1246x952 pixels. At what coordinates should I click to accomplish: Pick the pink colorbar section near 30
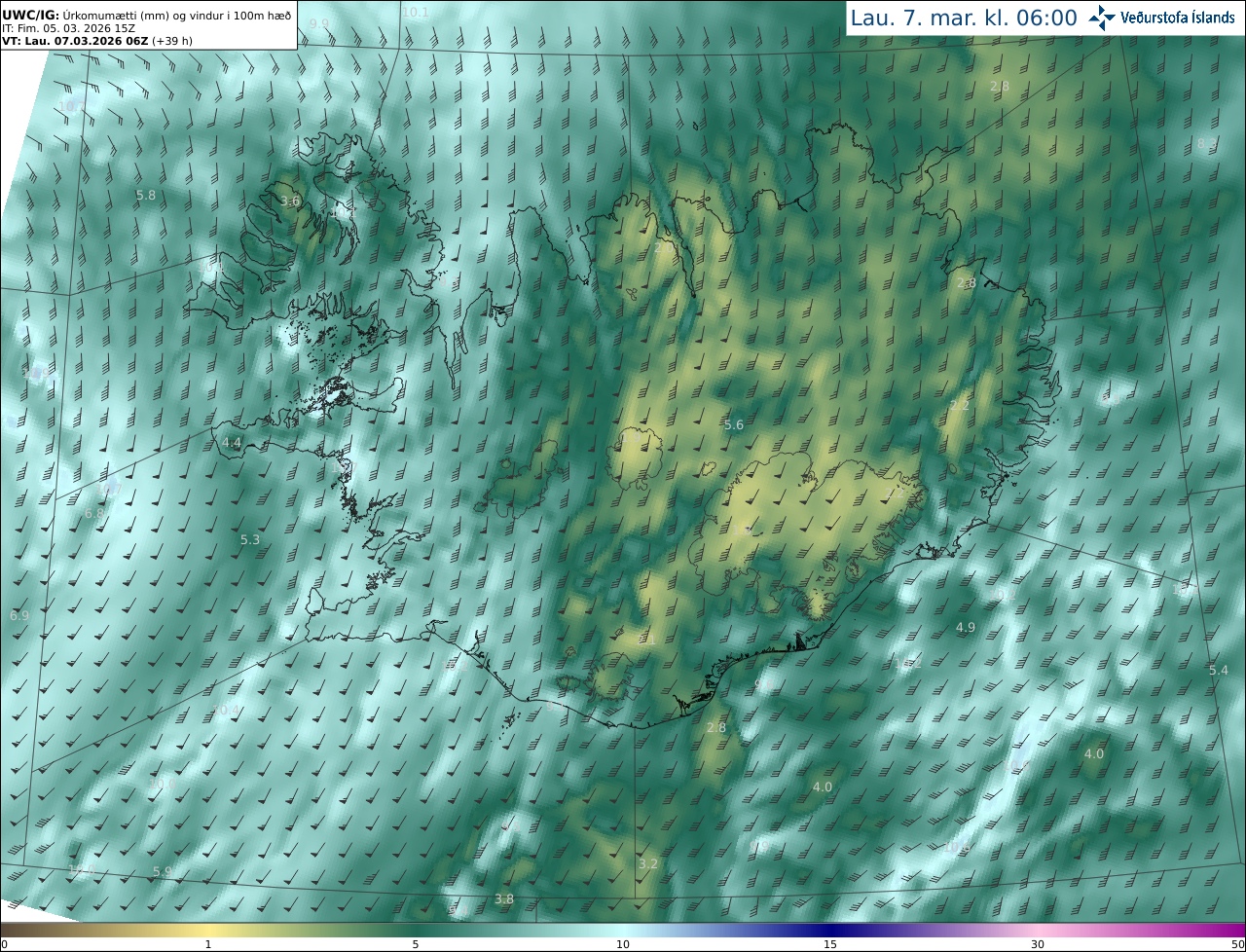pyautogui.click(x=1038, y=930)
